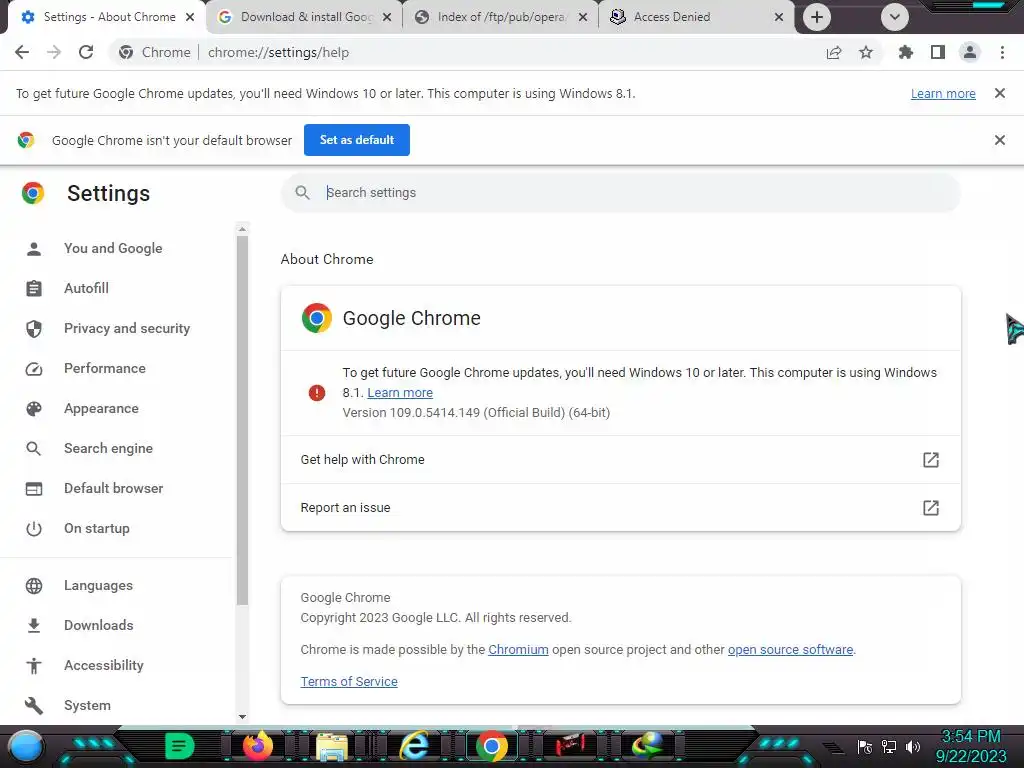Click the forward navigation arrow
This screenshot has height=768, width=1024.
pos(54,52)
